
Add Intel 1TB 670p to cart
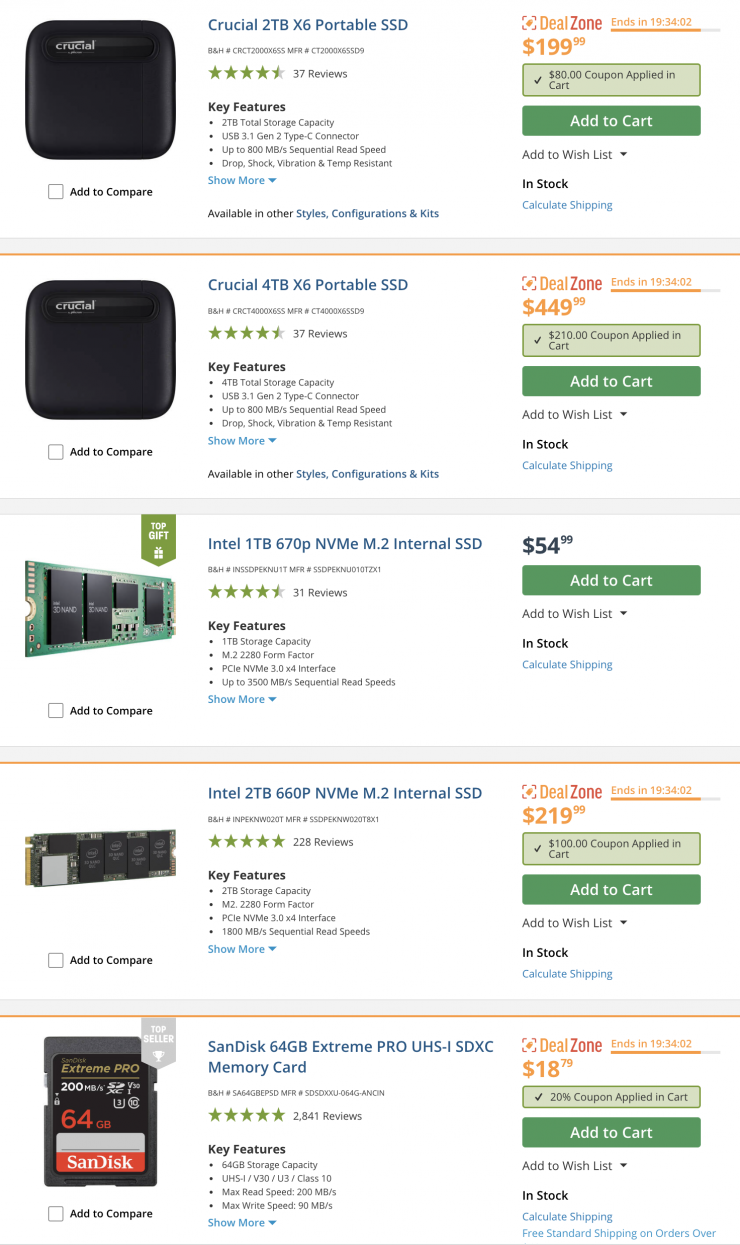[611, 580]
